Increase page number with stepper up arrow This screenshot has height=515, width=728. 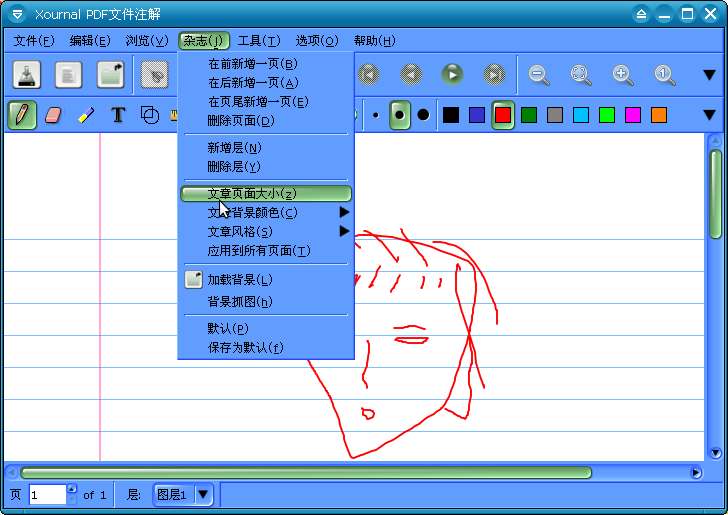click(x=72, y=489)
